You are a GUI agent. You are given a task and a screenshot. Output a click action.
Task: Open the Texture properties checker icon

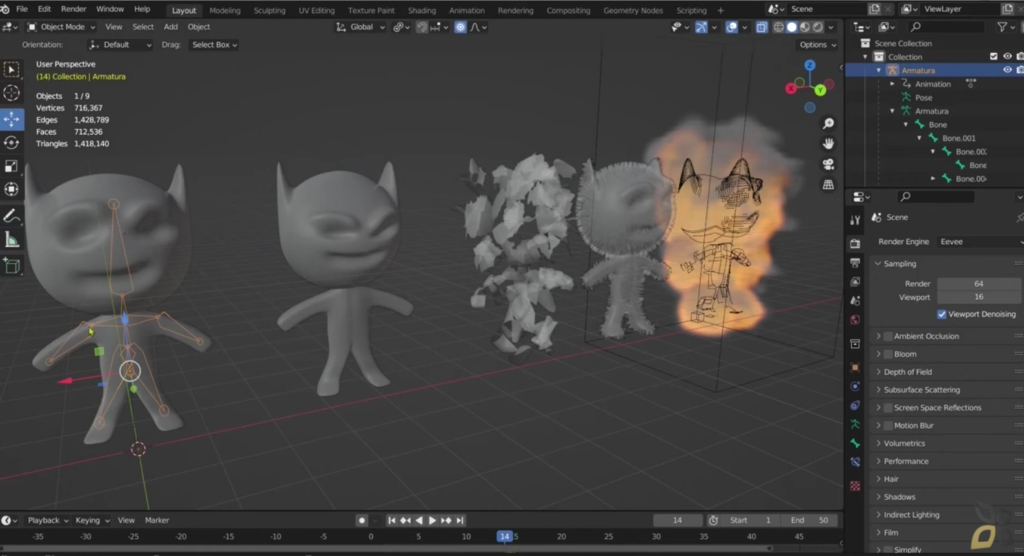[x=855, y=486]
